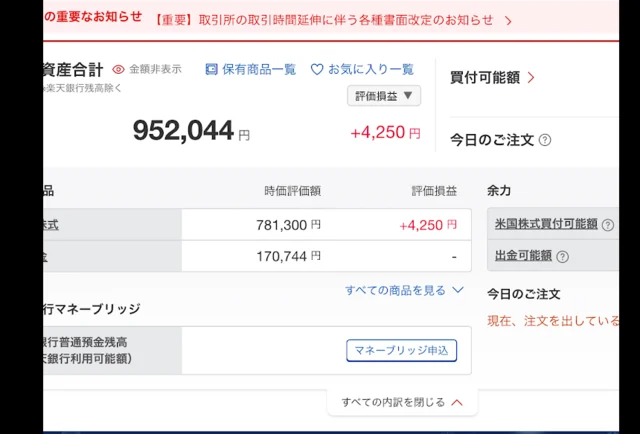Screen dimensions: 640x434
Task: Click help icon next to 出金可能額
Action: 563,256
